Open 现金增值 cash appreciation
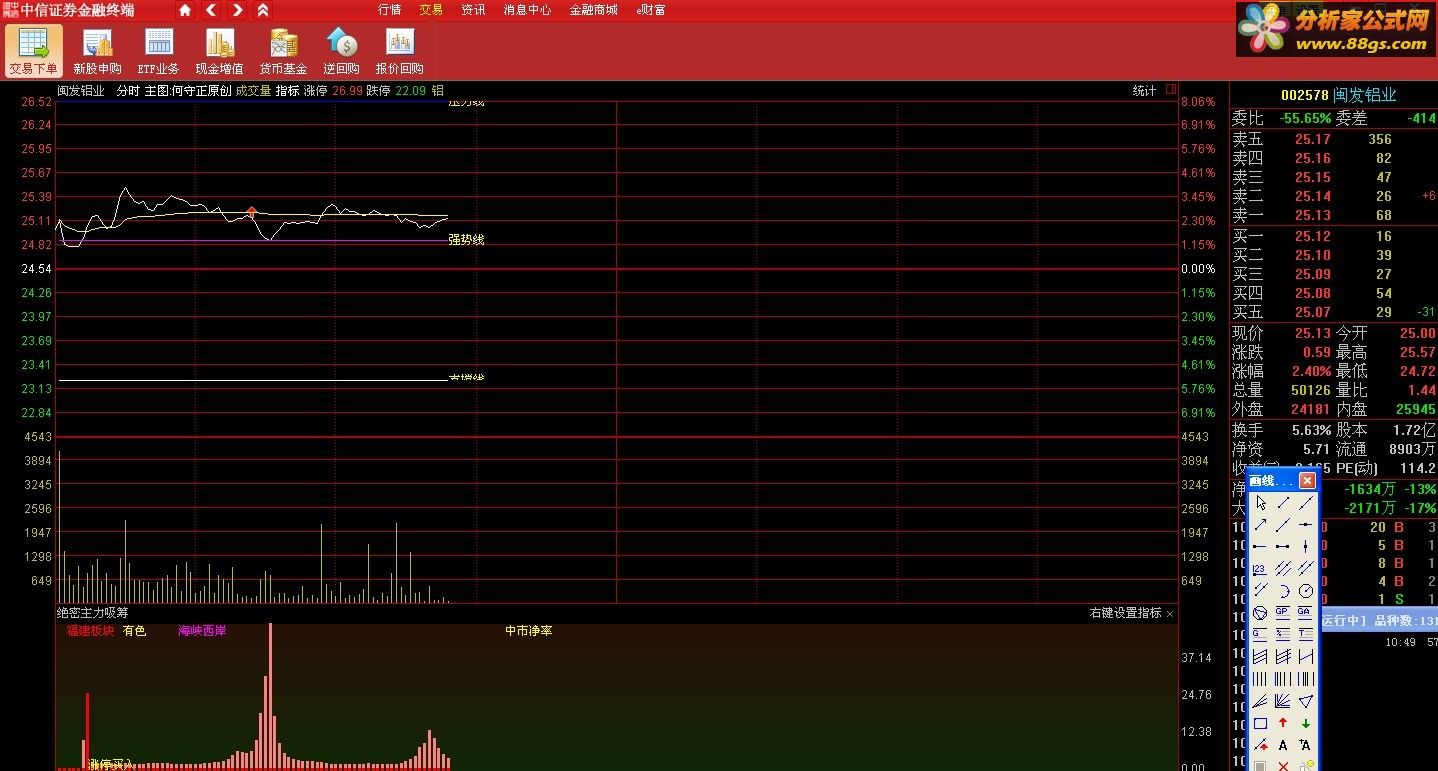This screenshot has width=1438, height=771. [219, 50]
